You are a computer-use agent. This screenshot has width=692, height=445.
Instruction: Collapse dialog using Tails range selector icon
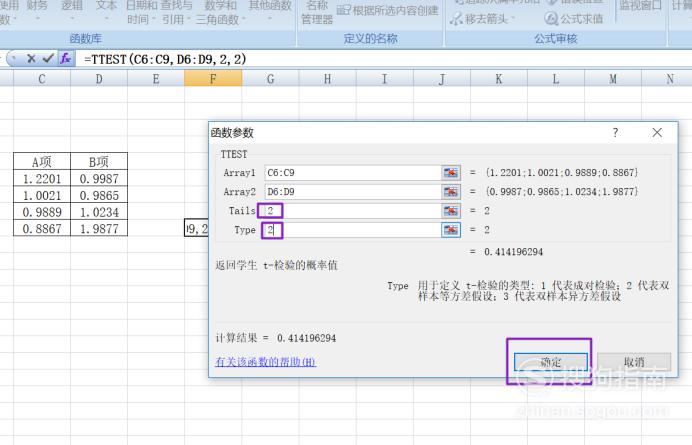coord(451,211)
